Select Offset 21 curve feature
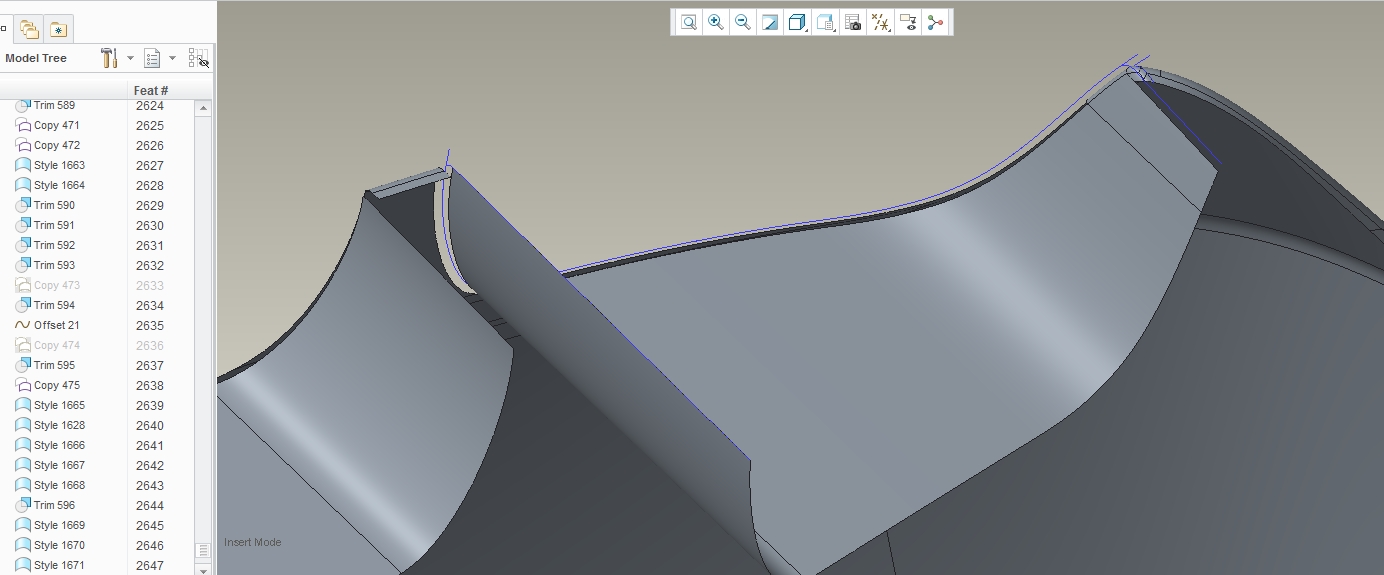Image resolution: width=1384 pixels, height=575 pixels. click(x=56, y=325)
